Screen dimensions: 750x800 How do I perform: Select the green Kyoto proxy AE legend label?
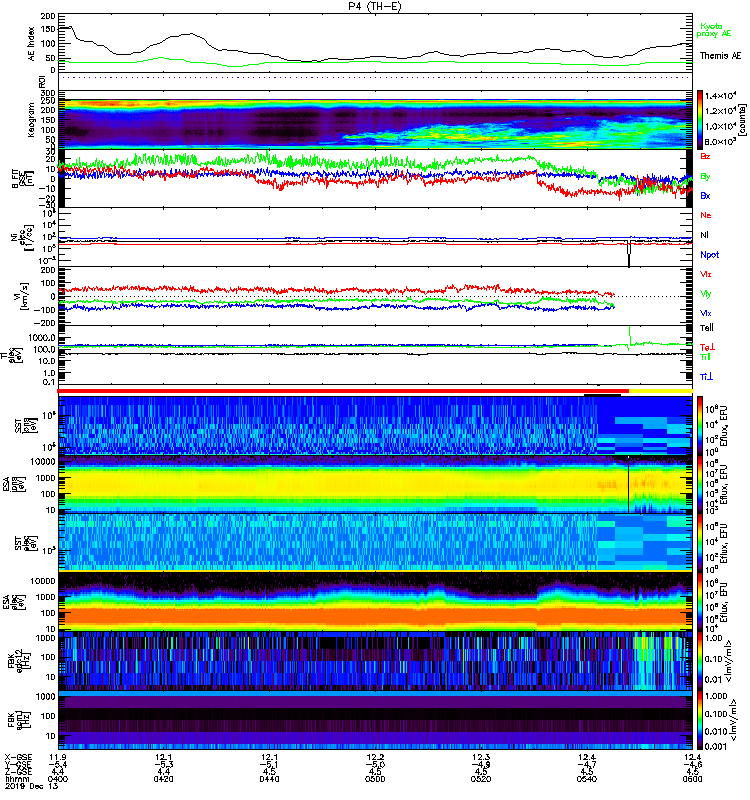[x=713, y=30]
